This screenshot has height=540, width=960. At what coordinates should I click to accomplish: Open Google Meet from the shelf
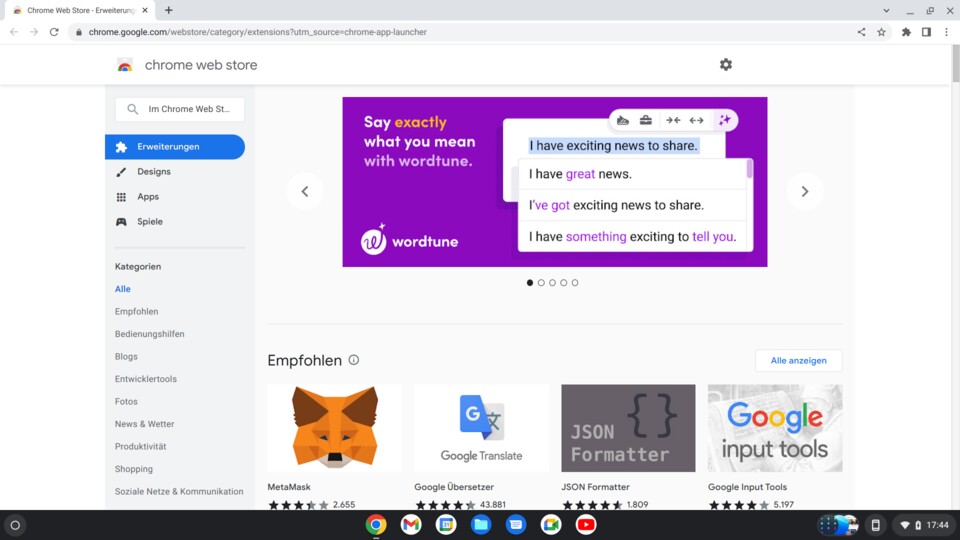pos(551,525)
